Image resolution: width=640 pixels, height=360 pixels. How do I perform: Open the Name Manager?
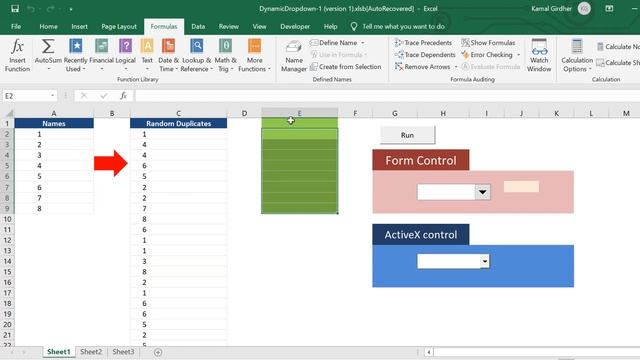293,56
